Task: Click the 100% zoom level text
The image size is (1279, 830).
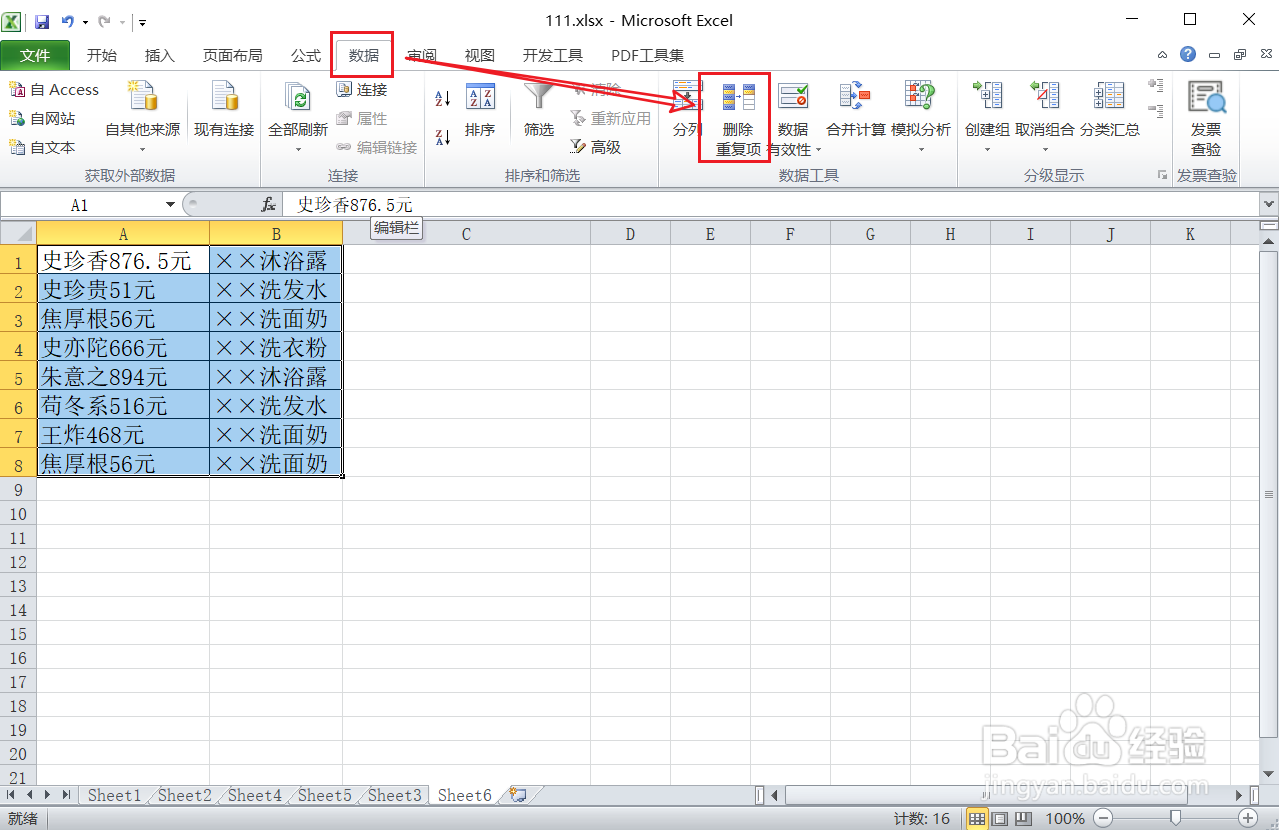Action: [1065, 819]
